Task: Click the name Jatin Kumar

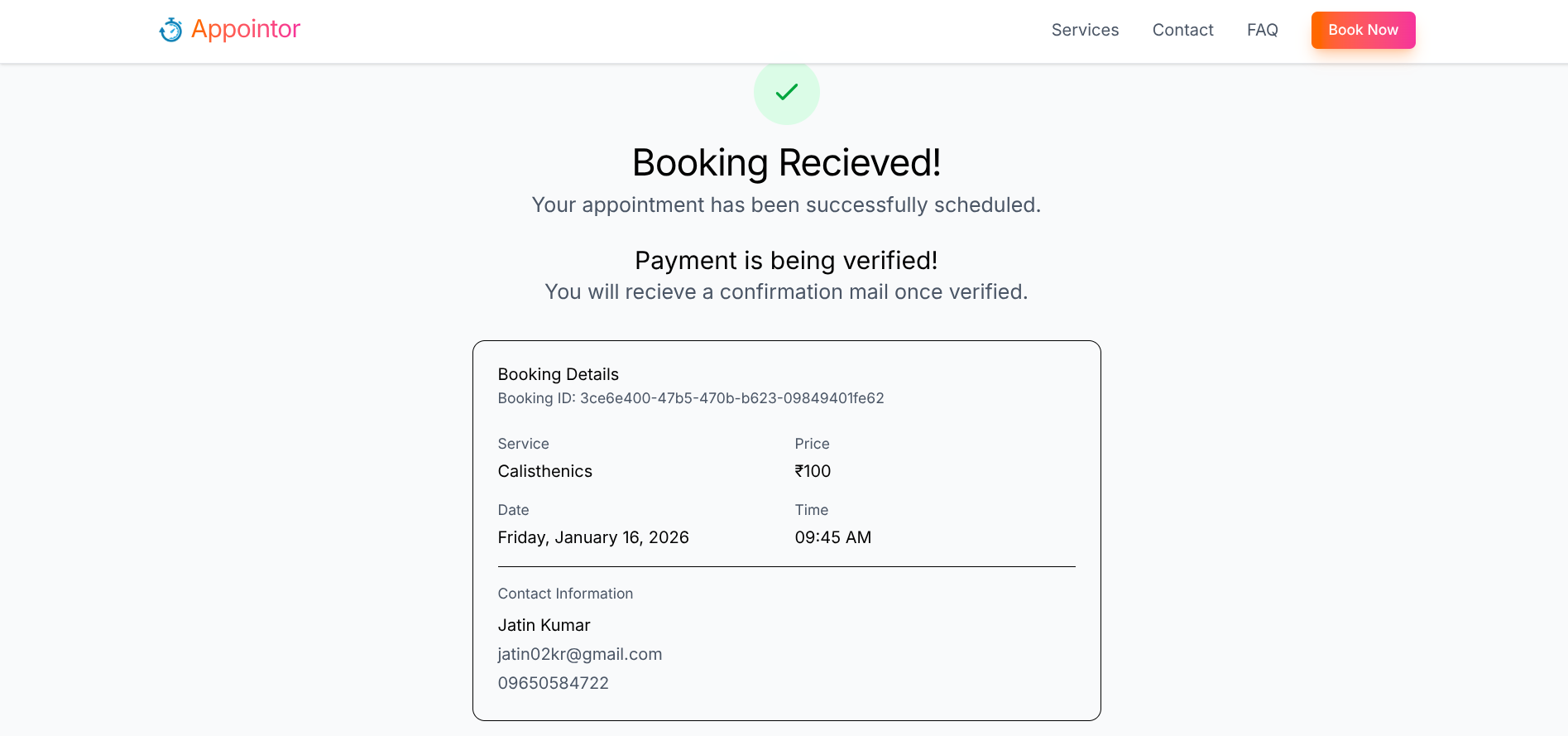Action: 544,625
